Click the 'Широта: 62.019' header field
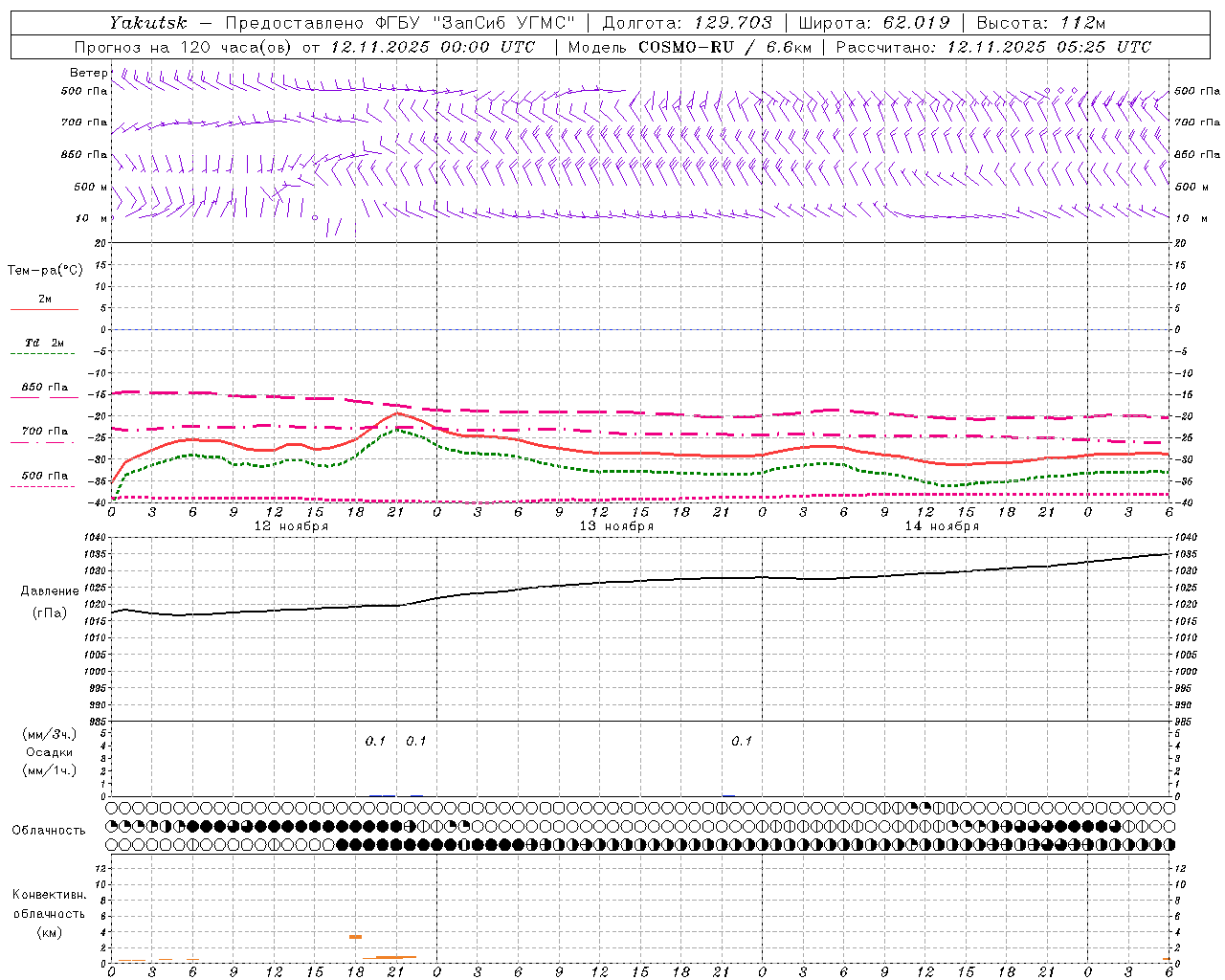This screenshot has width=1225, height=980. (x=874, y=22)
